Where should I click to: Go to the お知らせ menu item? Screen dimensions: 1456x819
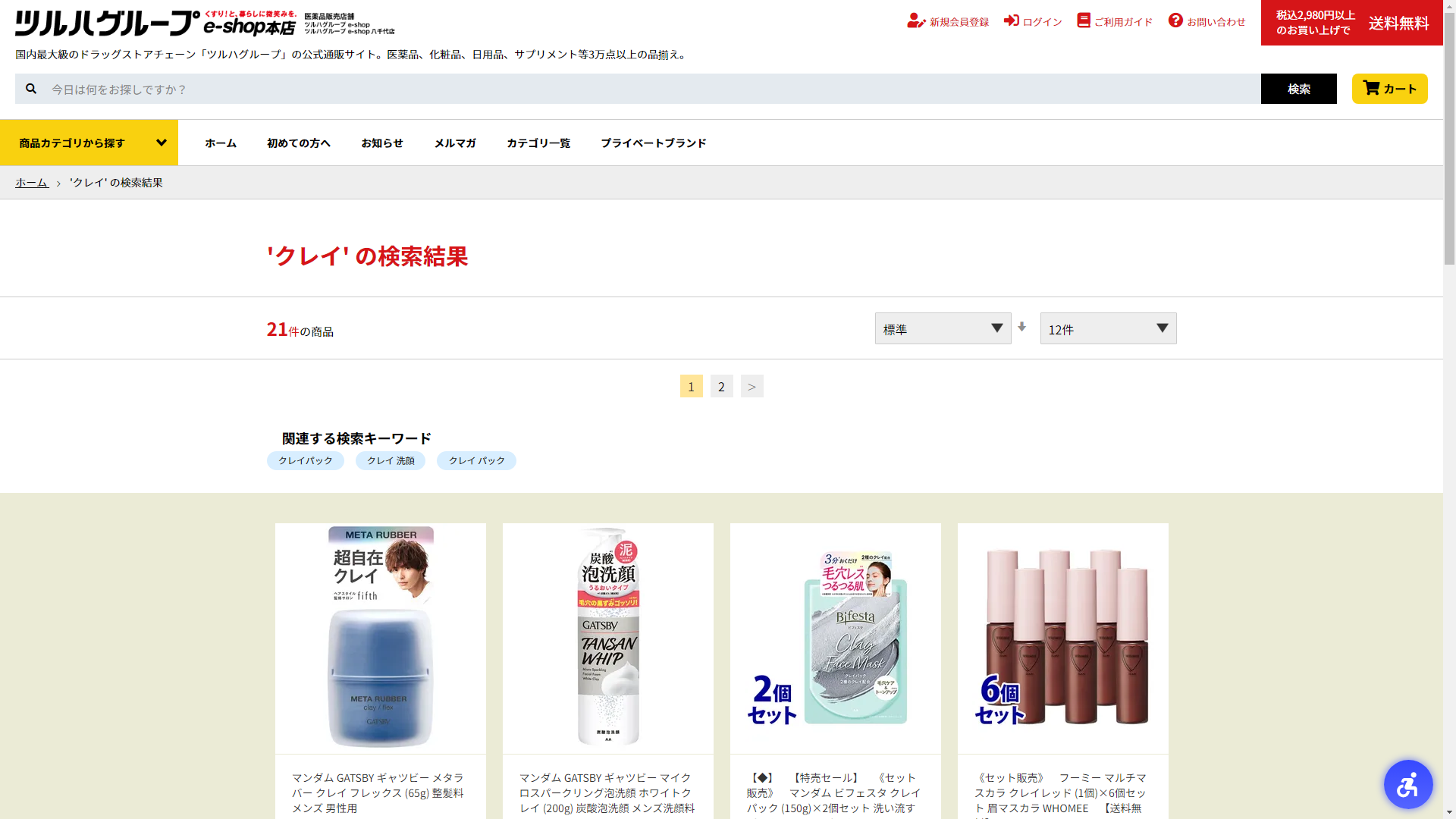pos(381,143)
